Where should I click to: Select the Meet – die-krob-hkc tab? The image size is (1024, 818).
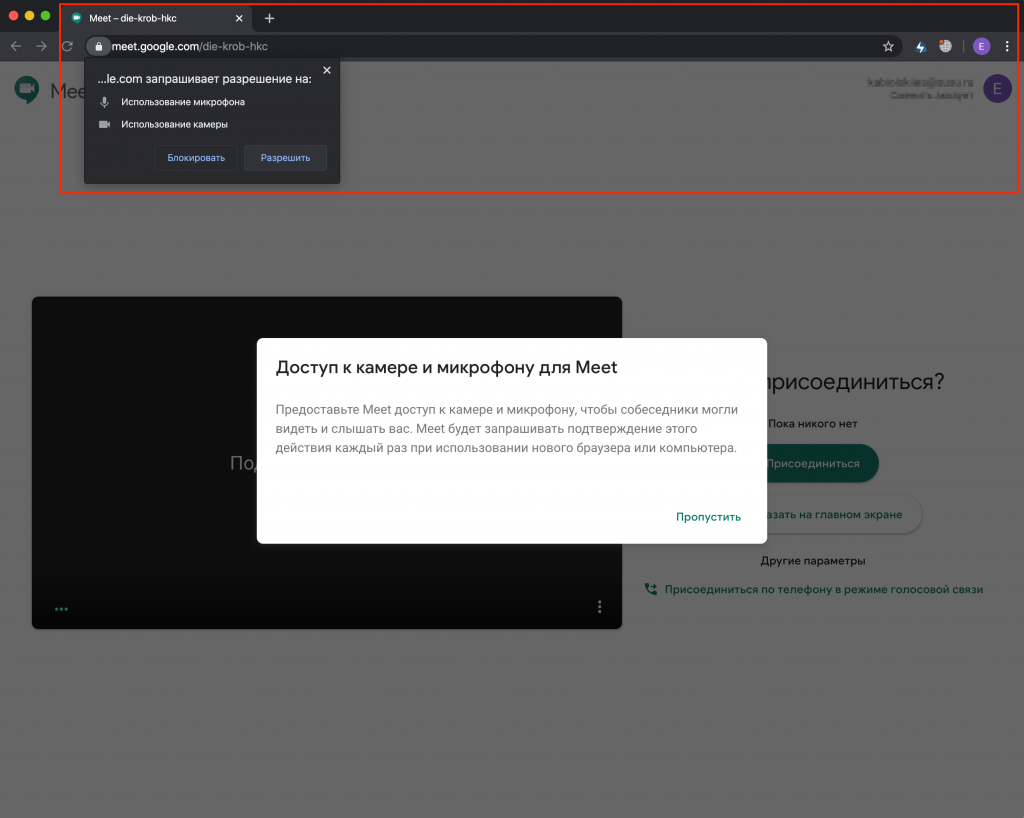(x=157, y=18)
